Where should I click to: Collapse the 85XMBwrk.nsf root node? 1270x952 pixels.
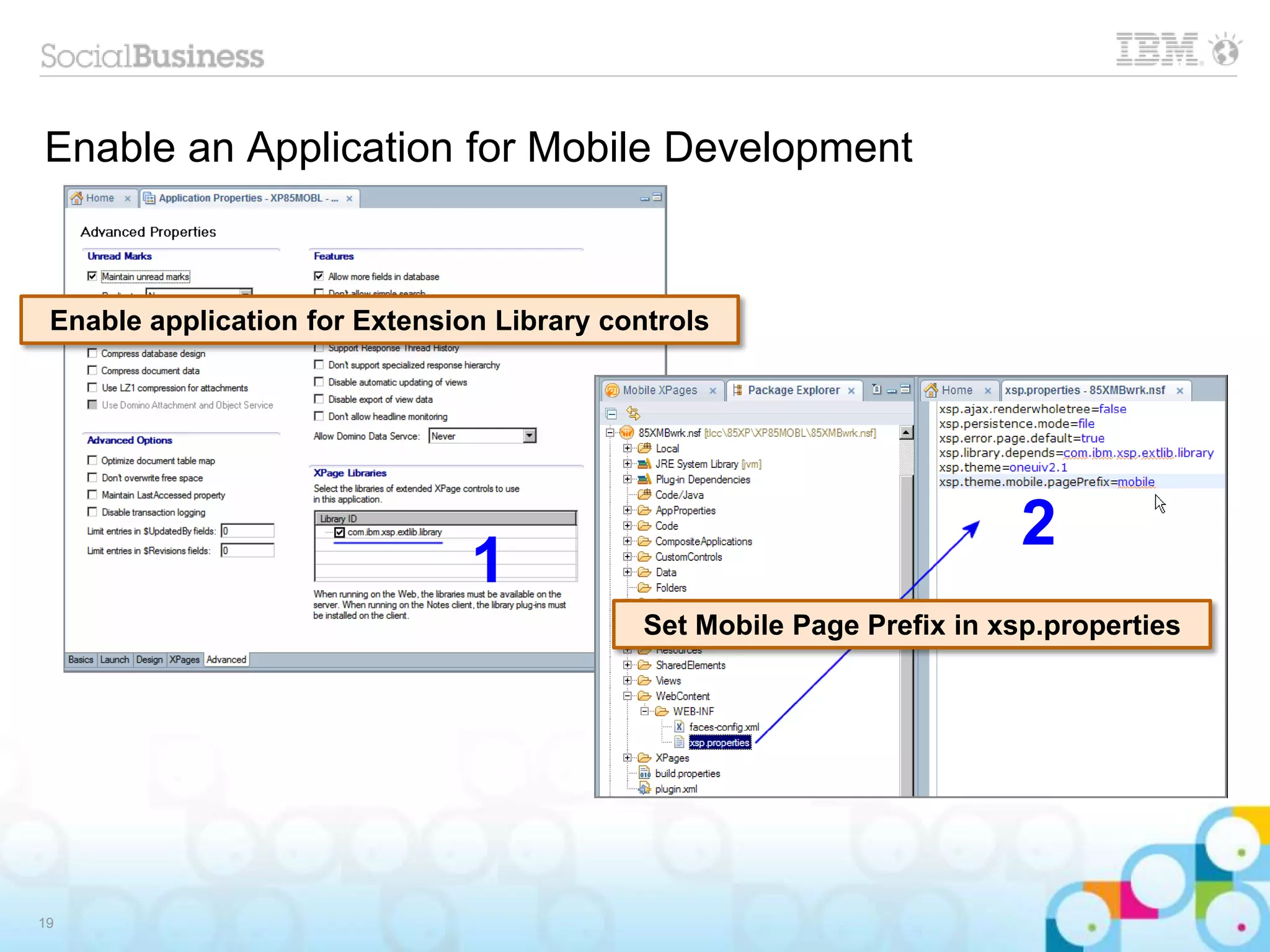610,433
